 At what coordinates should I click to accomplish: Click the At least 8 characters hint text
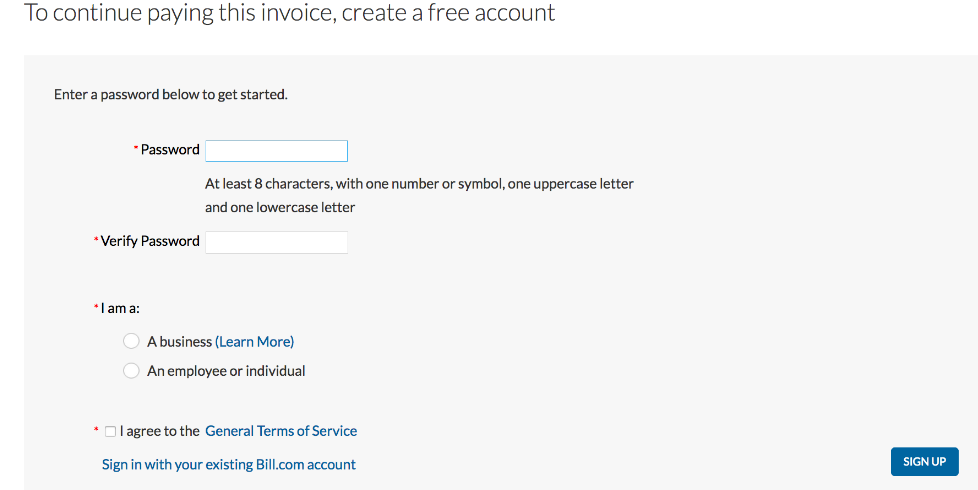419,195
